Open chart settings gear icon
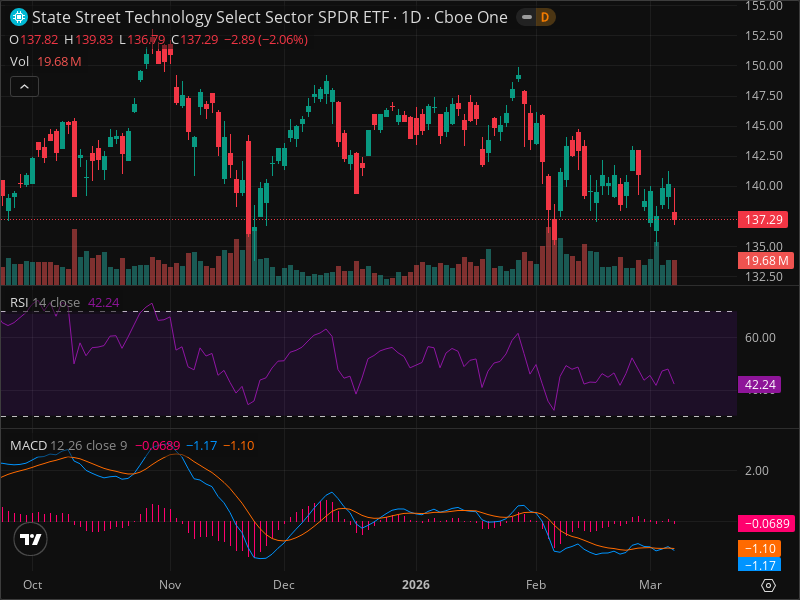The image size is (800, 600). point(768,585)
